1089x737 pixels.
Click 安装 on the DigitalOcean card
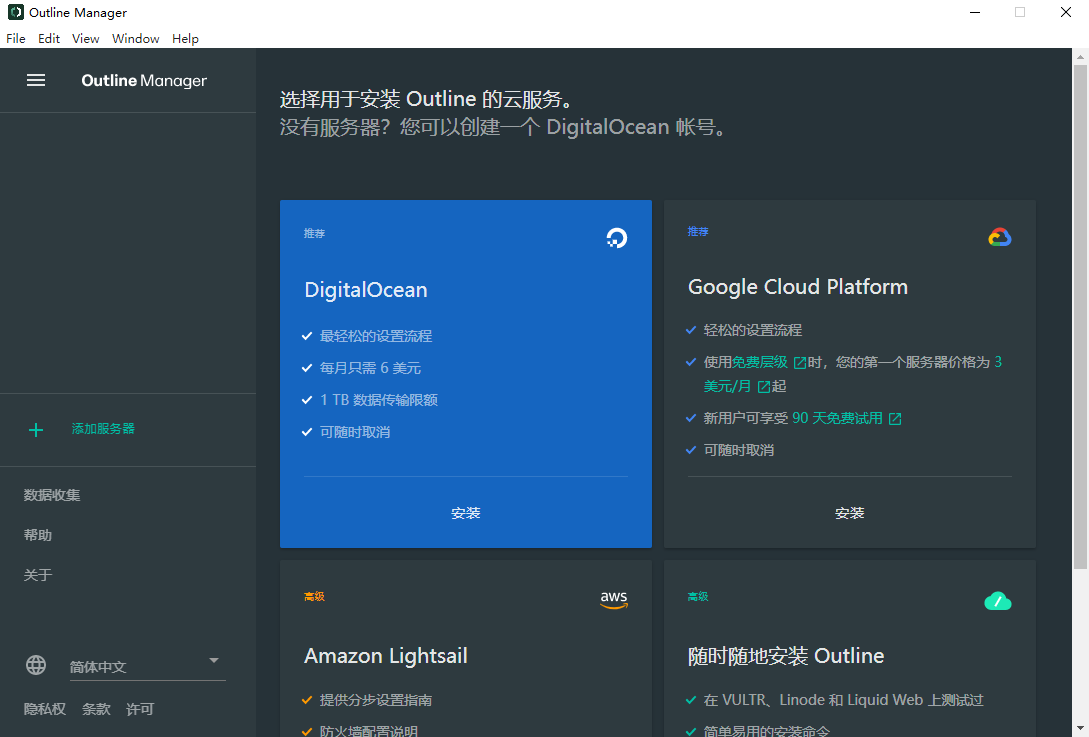[465, 513]
